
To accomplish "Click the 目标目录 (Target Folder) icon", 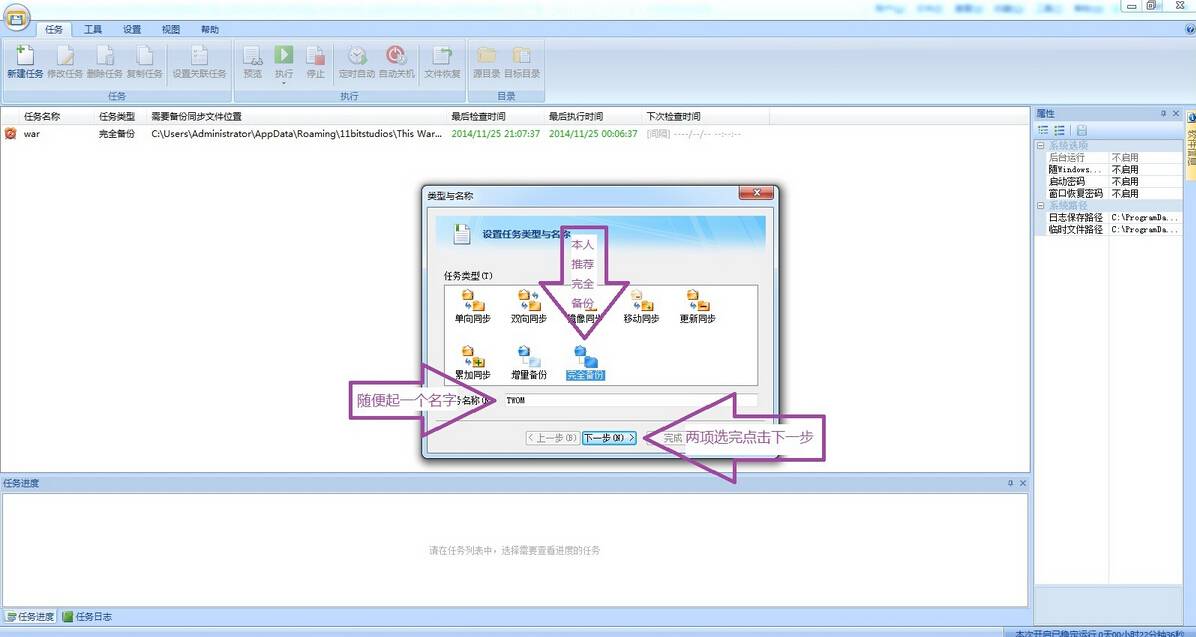I will click(522, 56).
